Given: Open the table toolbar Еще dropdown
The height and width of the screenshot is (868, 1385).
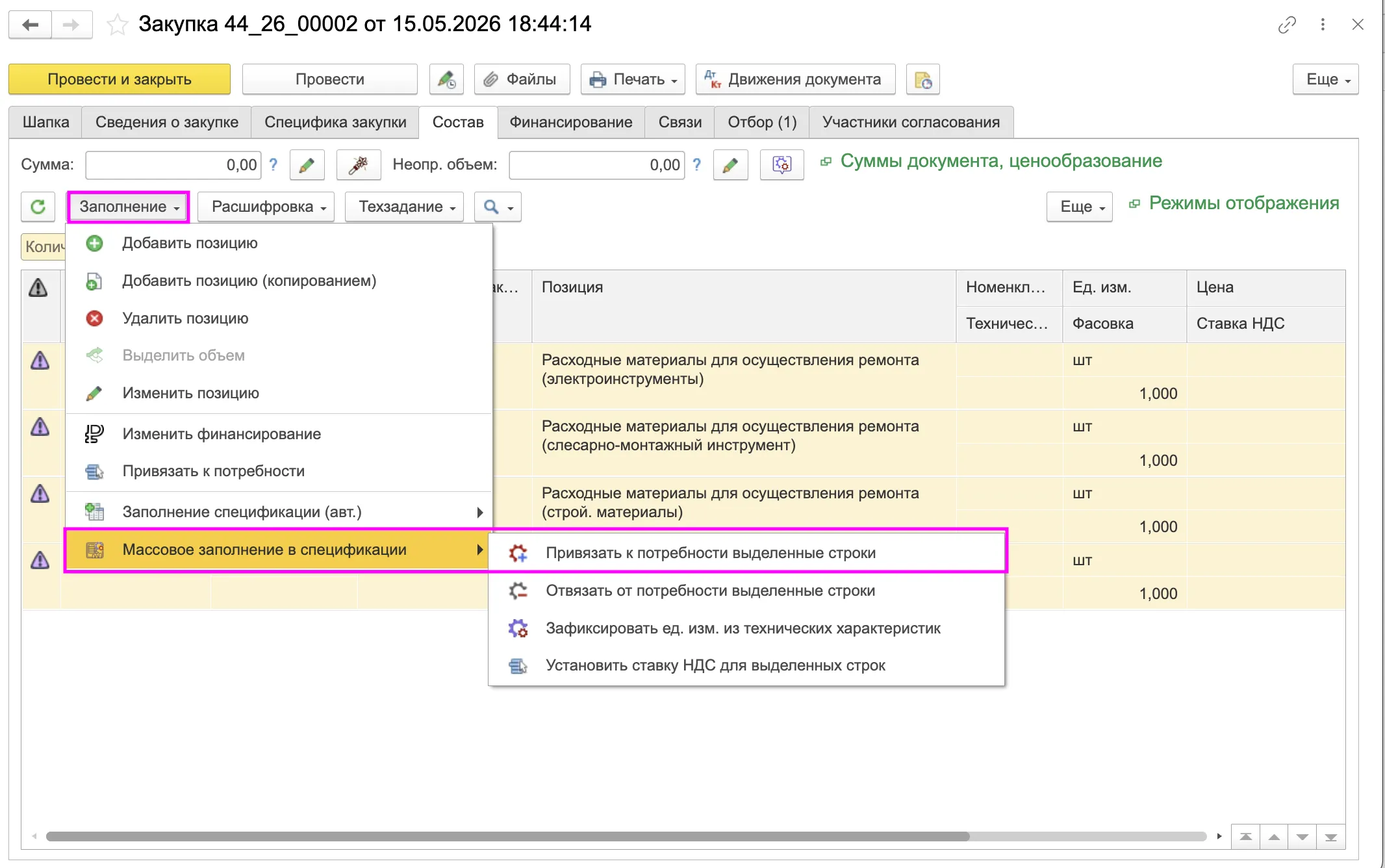Looking at the screenshot, I should click(1080, 207).
